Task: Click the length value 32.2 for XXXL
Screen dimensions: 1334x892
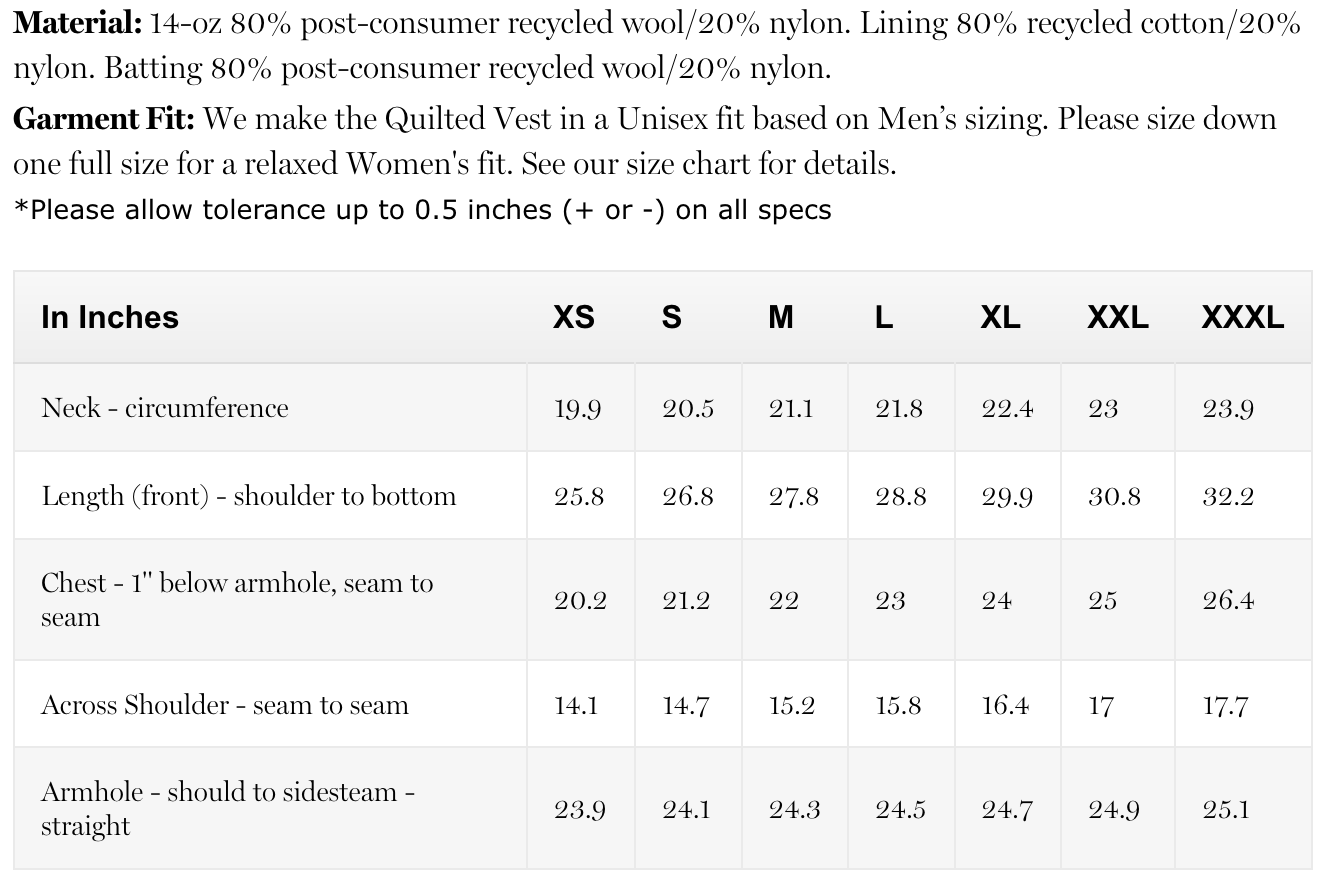Action: [x=1228, y=497]
